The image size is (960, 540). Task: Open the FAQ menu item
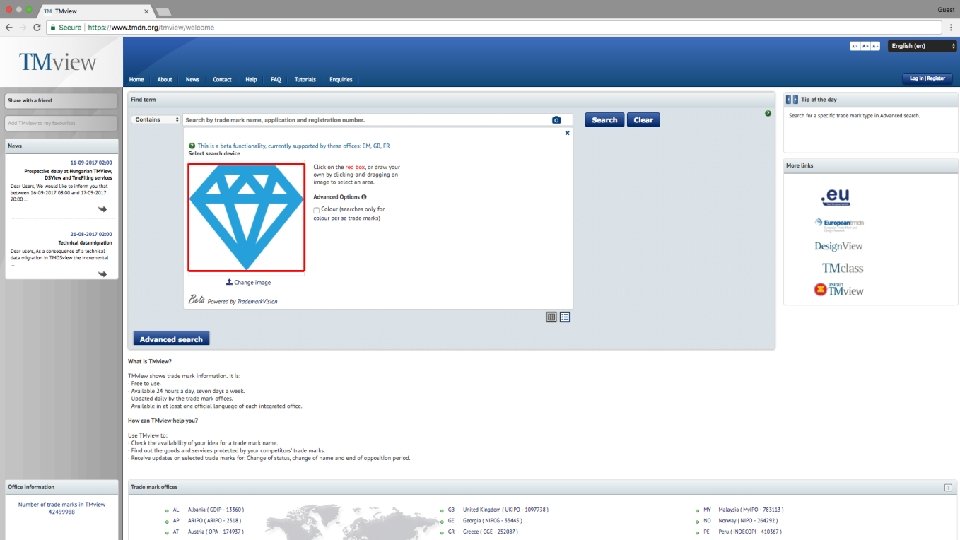pyautogui.click(x=276, y=80)
